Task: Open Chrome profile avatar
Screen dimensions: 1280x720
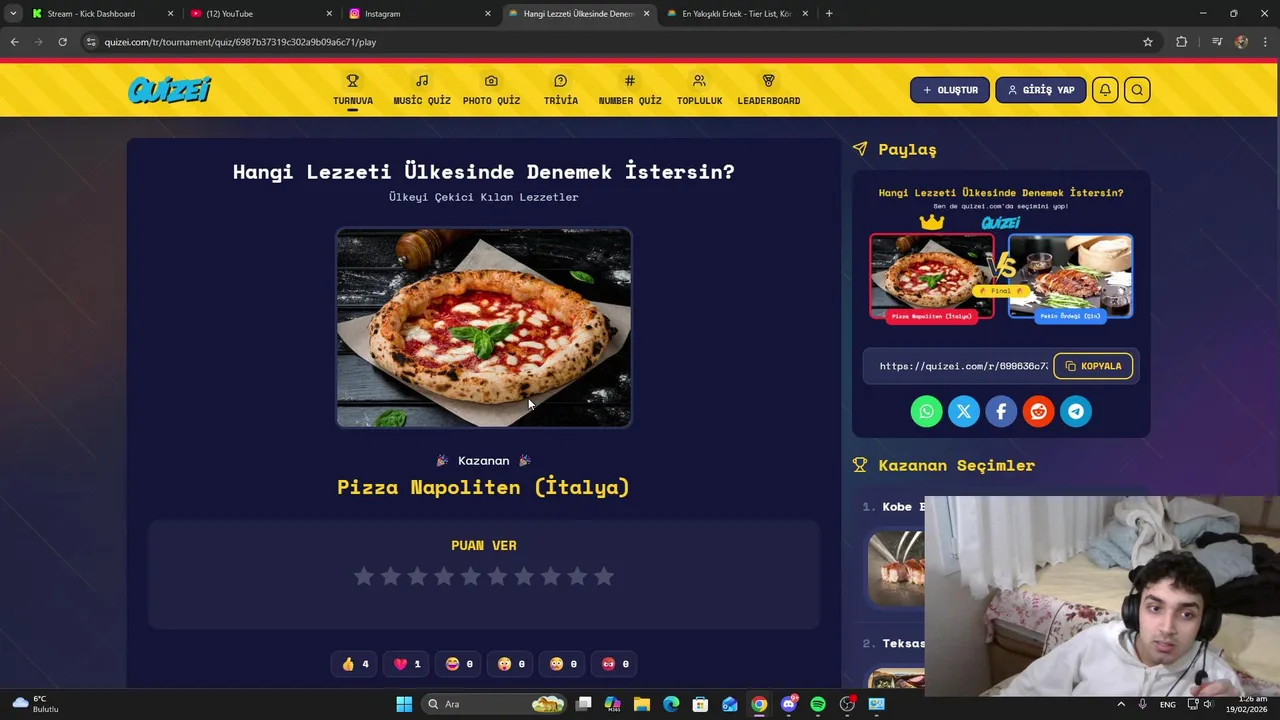Action: tap(1241, 42)
